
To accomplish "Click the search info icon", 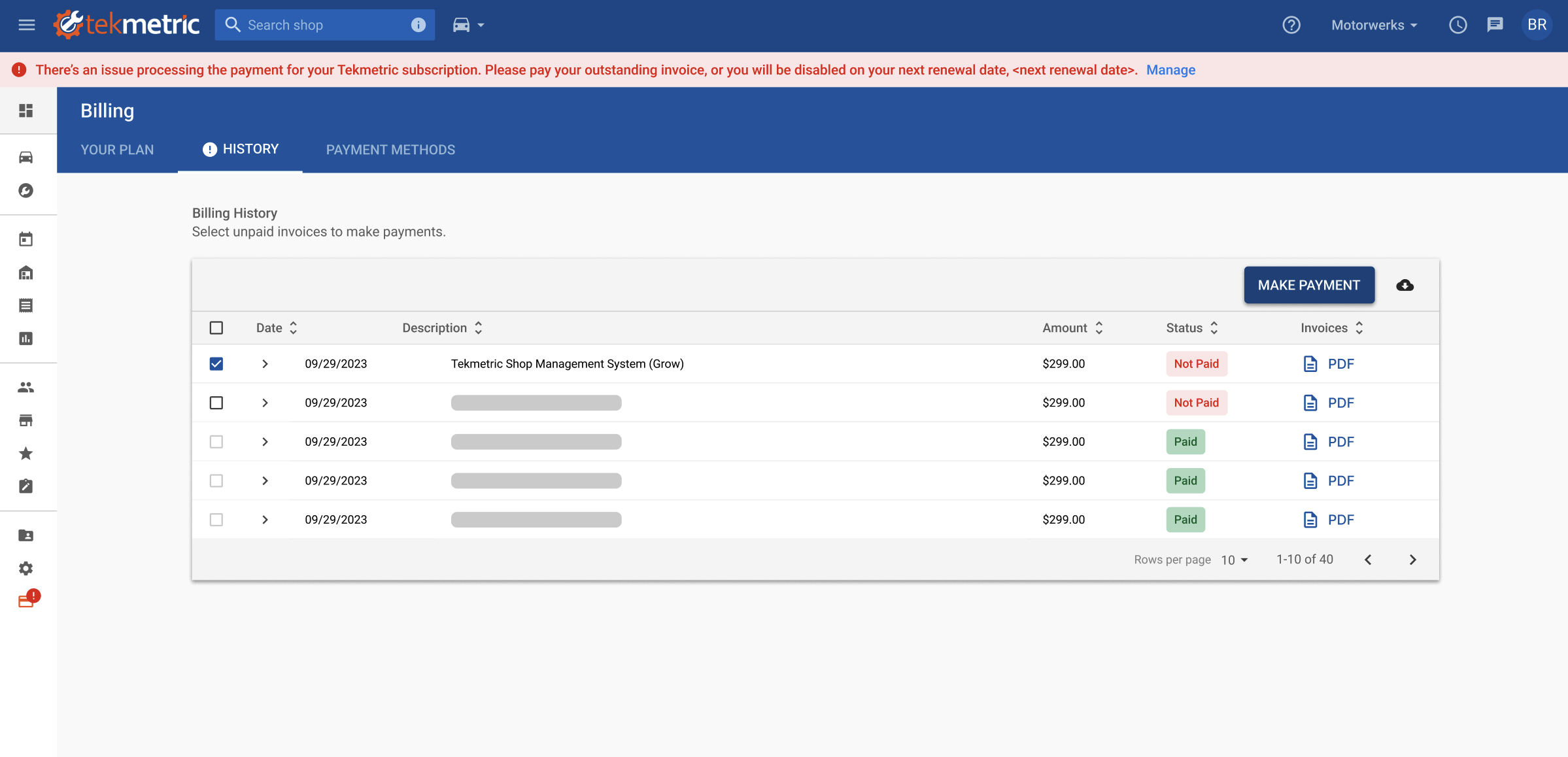I will click(418, 25).
